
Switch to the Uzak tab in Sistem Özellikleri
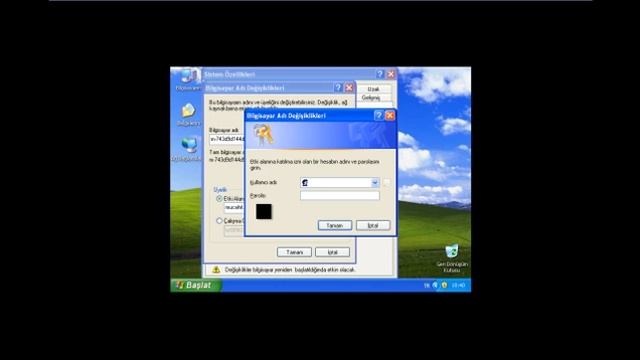tap(373, 89)
